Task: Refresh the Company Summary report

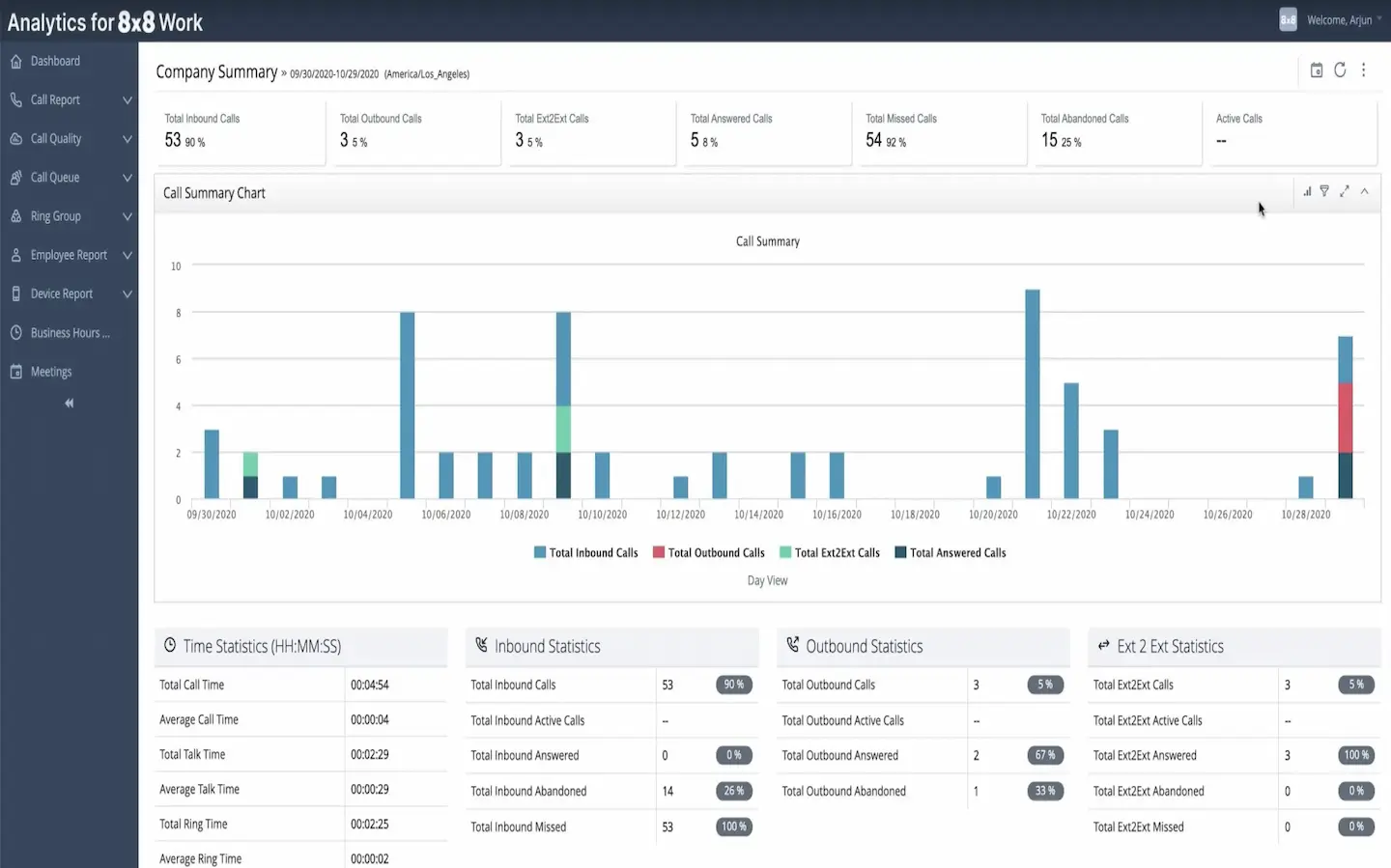Action: coord(1340,70)
